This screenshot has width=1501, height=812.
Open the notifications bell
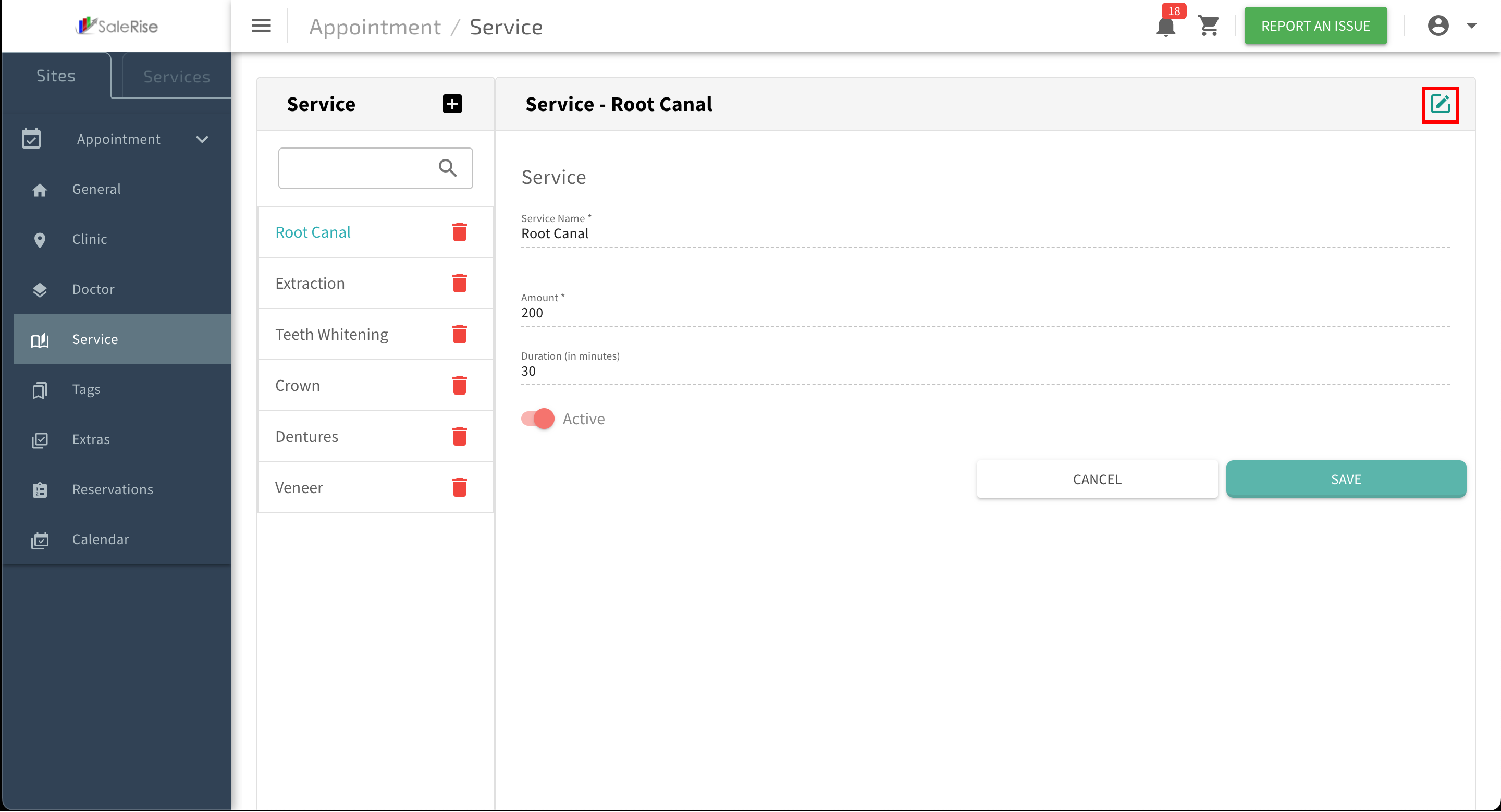tap(1166, 26)
